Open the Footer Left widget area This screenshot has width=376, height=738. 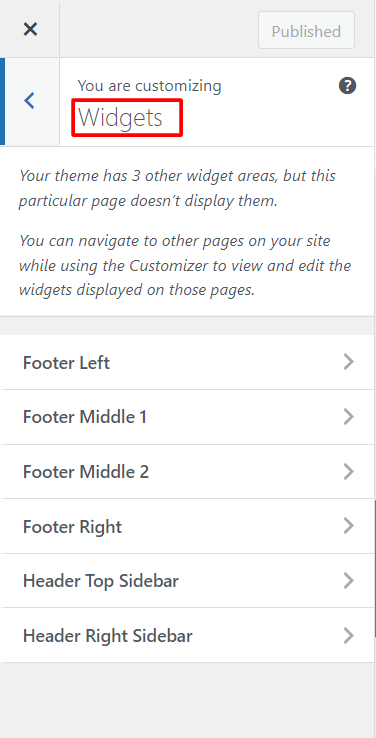(187, 362)
